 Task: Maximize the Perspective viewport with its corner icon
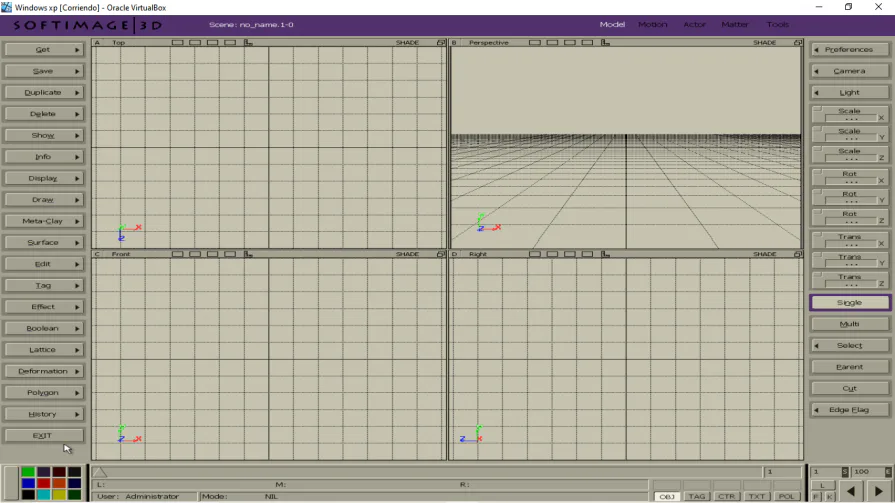coord(797,43)
